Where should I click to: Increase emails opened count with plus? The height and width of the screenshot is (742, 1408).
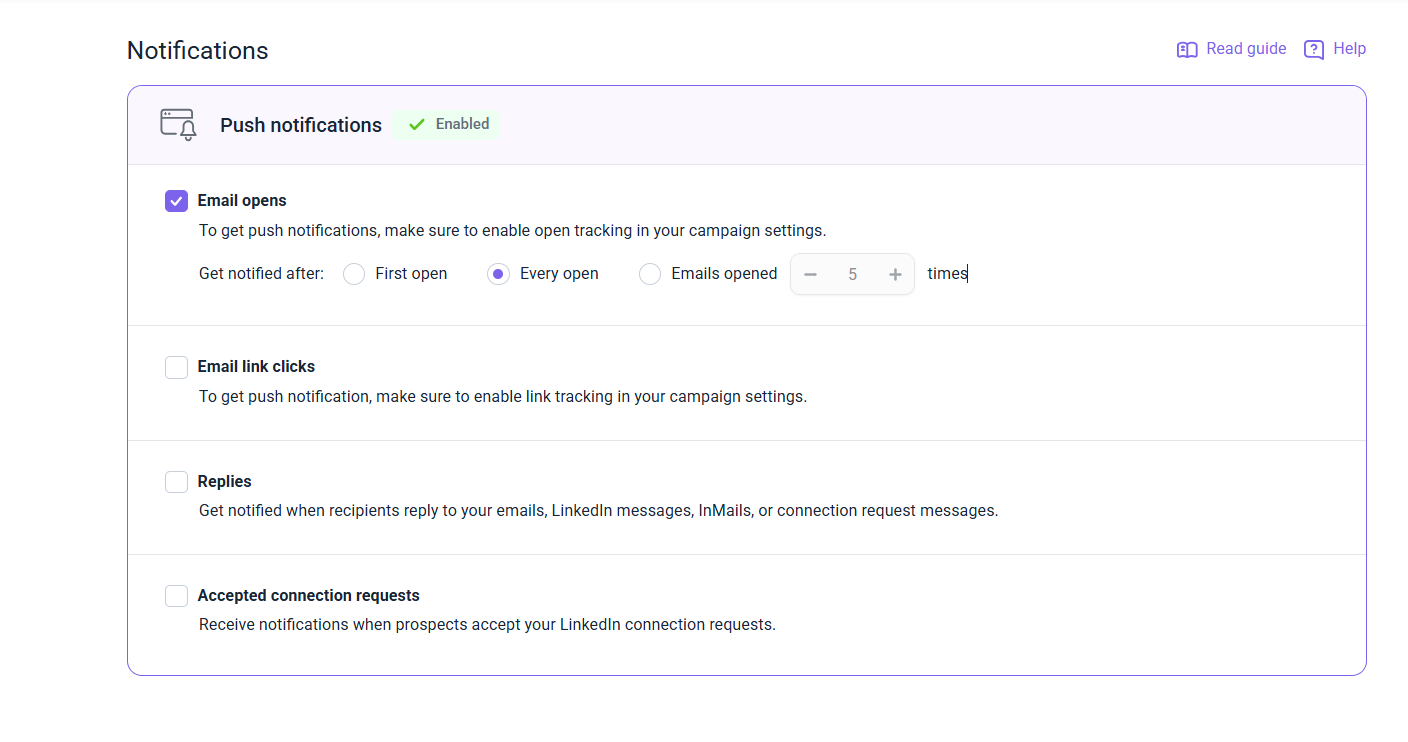[x=895, y=274]
